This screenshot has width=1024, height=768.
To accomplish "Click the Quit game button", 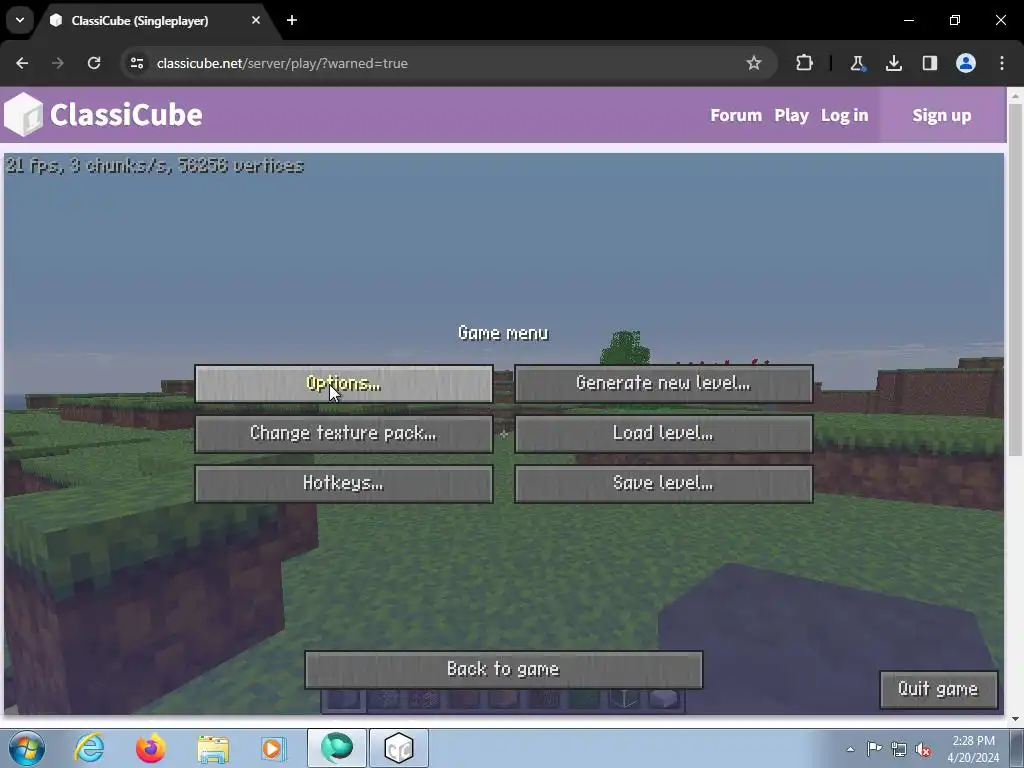I will tap(938, 690).
